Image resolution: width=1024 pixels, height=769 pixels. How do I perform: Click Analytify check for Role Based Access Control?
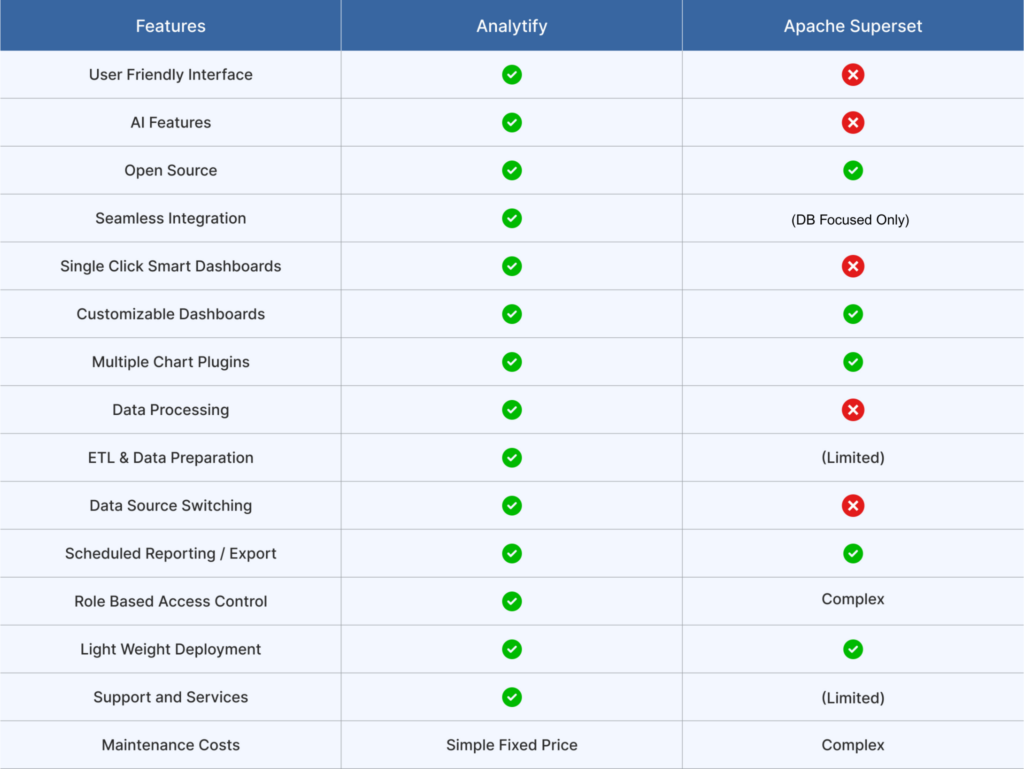pos(511,601)
